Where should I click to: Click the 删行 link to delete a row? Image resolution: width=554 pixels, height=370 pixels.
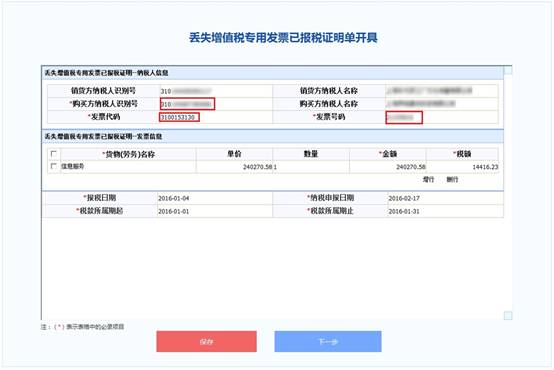[452, 180]
